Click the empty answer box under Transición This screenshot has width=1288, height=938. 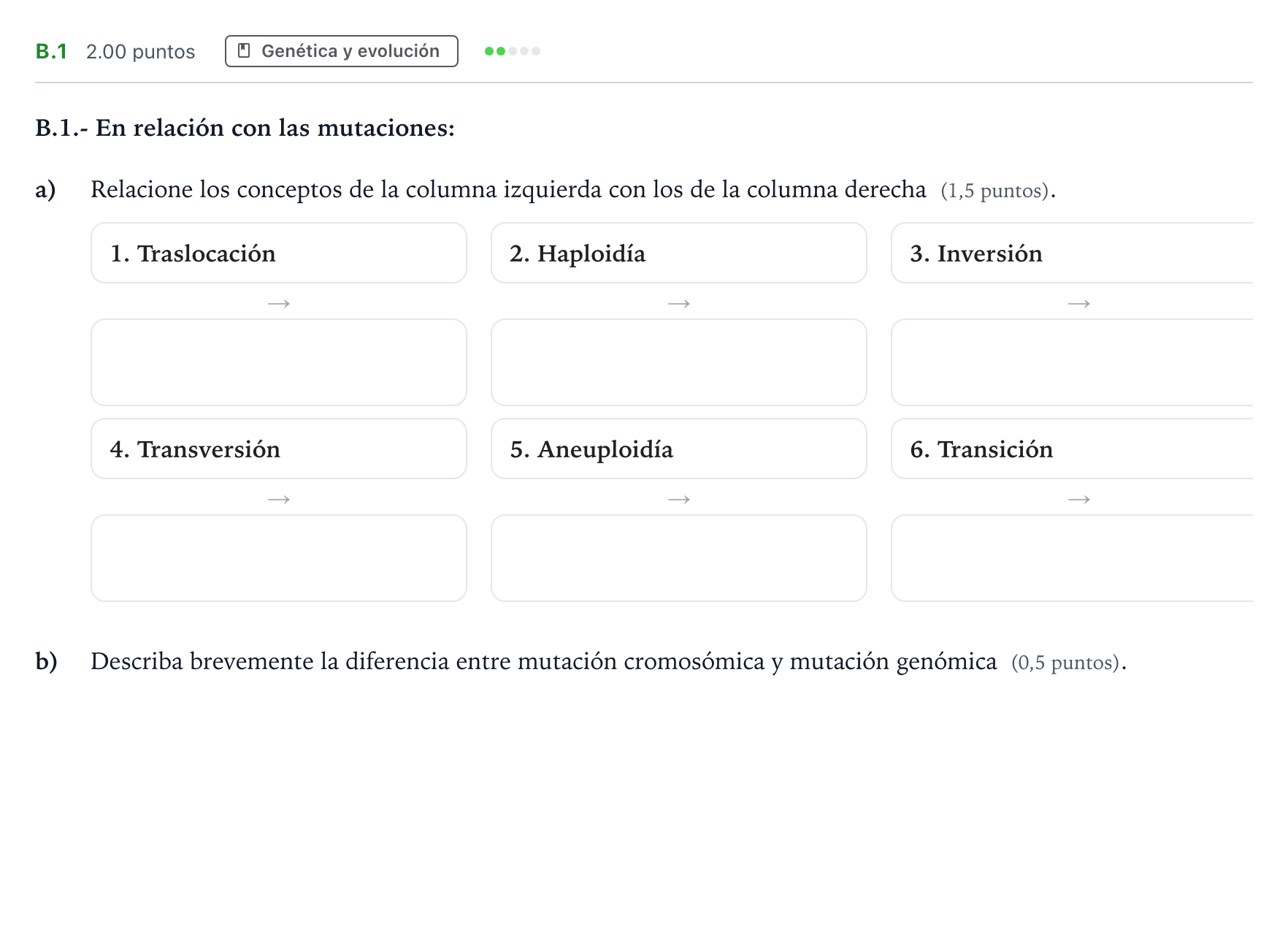tap(1072, 558)
